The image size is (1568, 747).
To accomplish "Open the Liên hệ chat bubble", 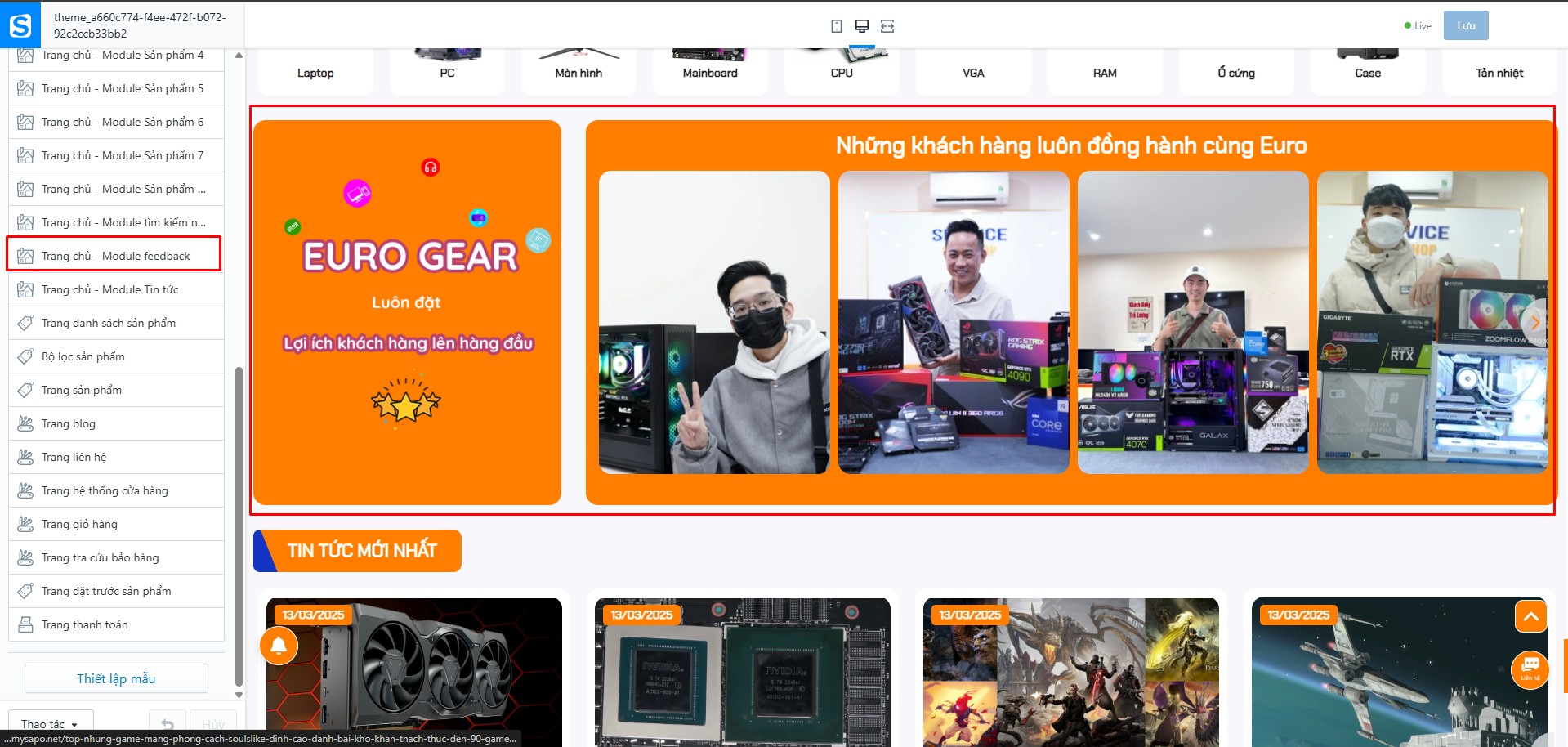I will click(1530, 669).
